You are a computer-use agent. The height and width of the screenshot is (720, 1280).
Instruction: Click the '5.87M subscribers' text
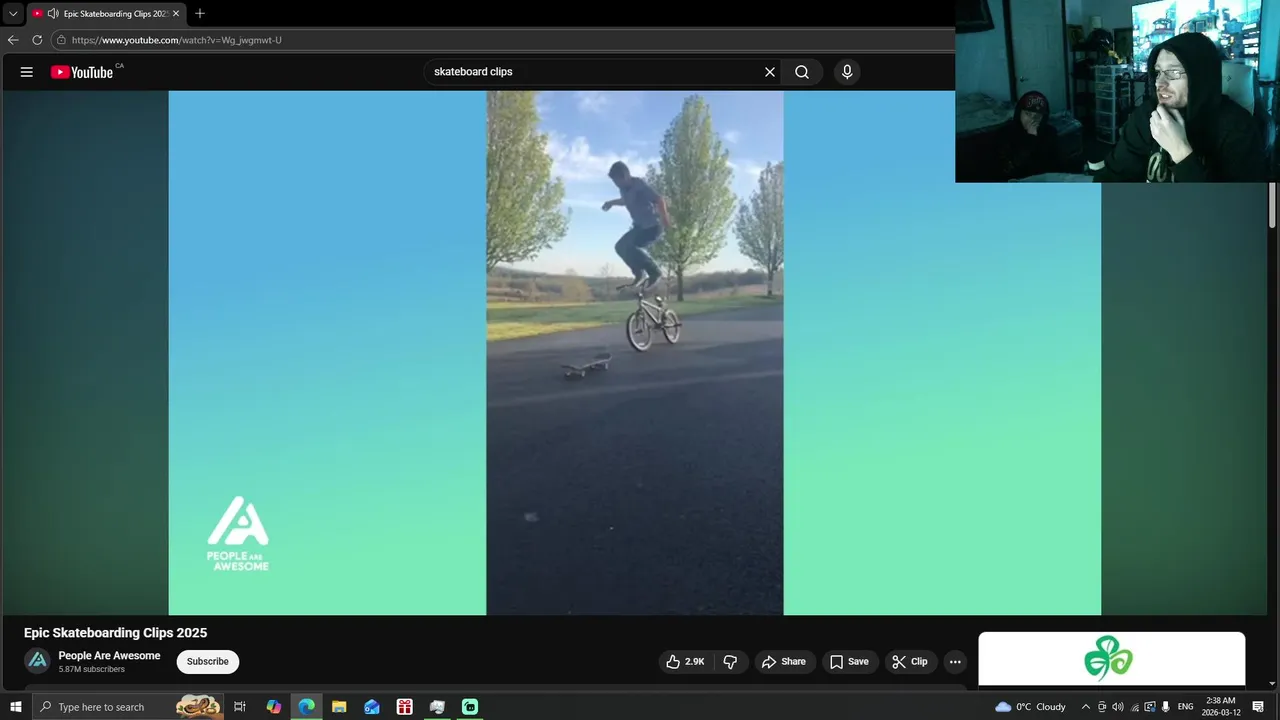point(92,669)
